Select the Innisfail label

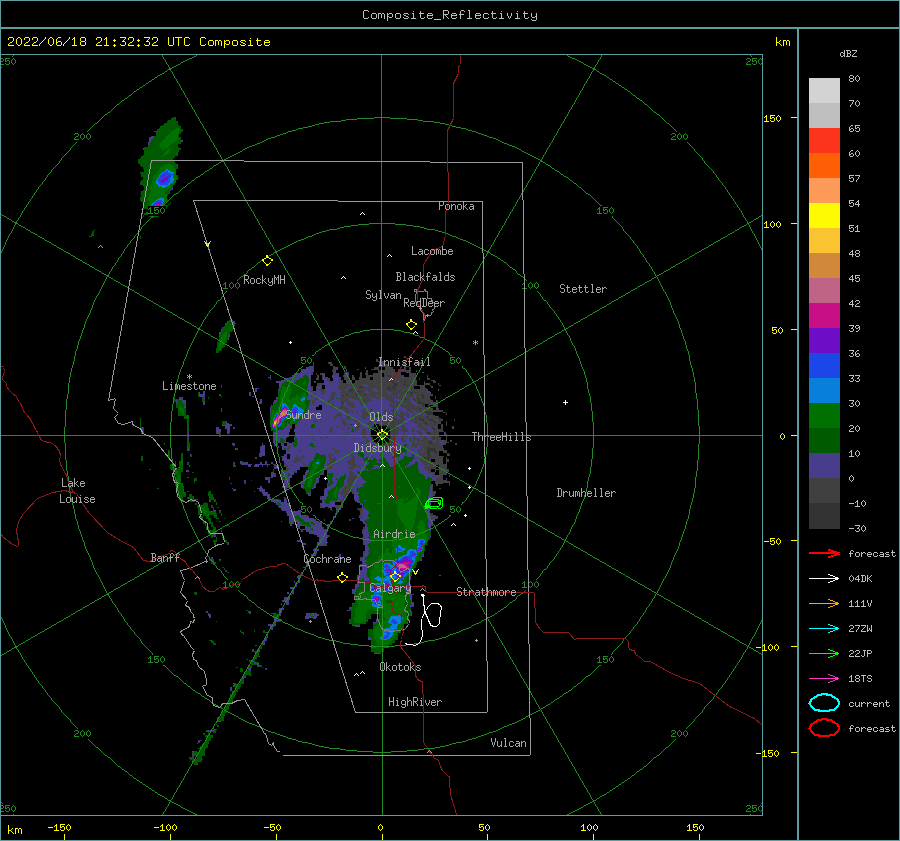(404, 362)
